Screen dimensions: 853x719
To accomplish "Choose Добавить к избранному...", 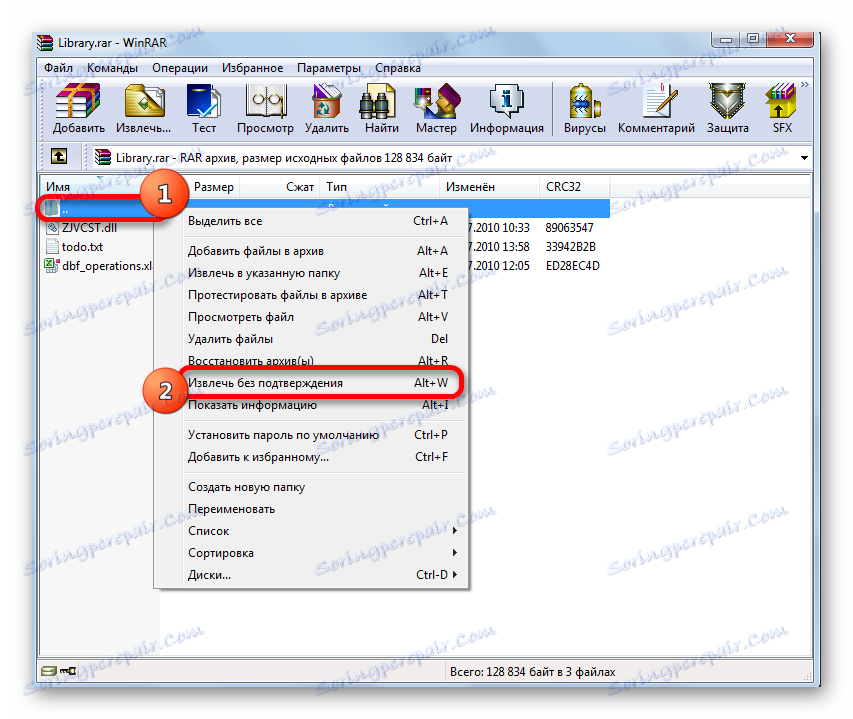I will (x=325, y=457).
